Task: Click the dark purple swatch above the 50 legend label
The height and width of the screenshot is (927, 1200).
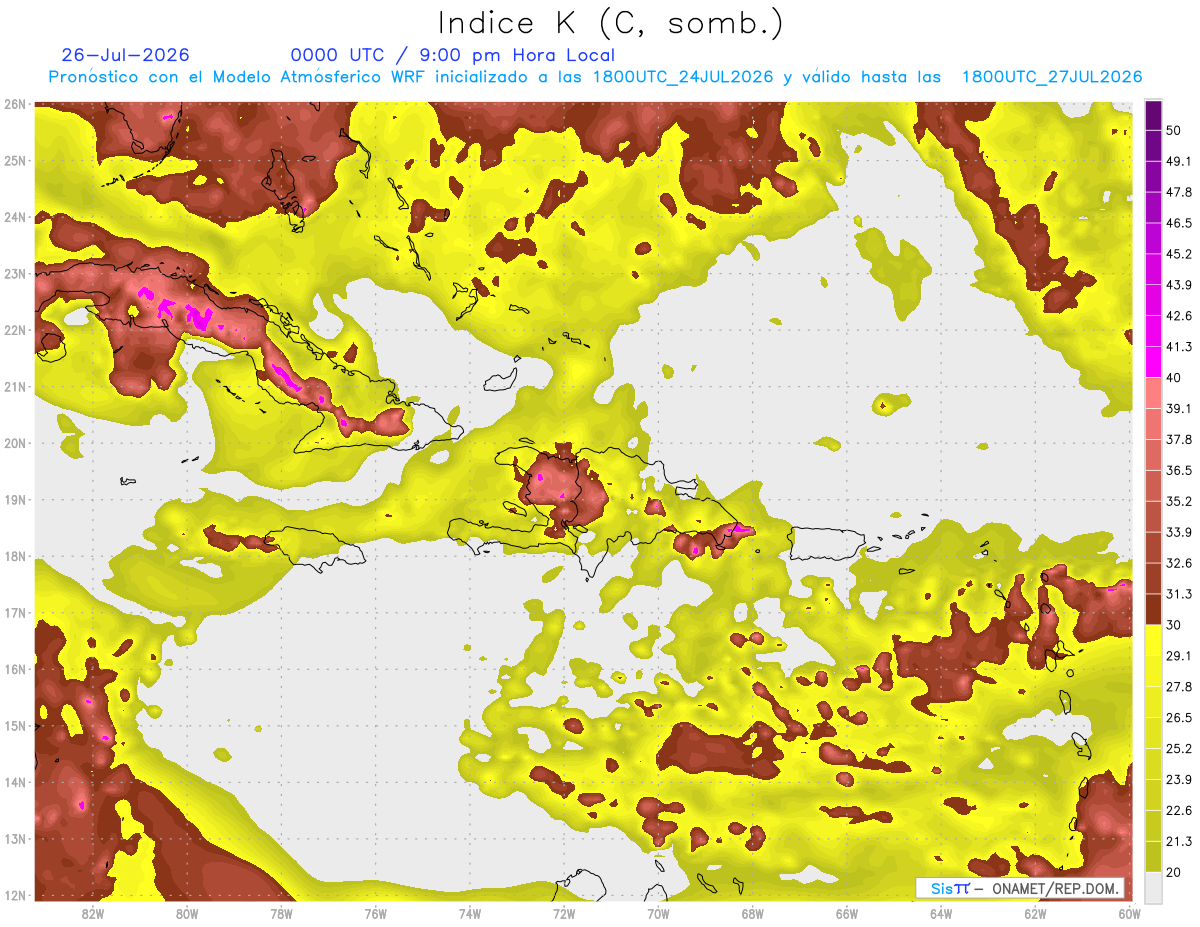Action: 1154,116
